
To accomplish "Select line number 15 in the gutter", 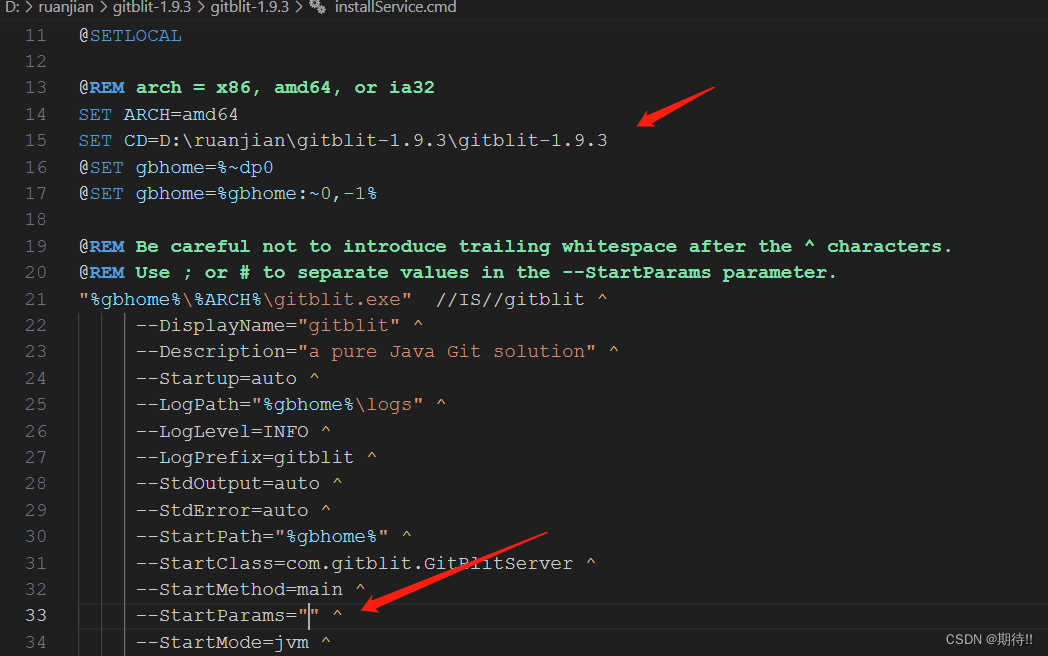I will (35, 140).
